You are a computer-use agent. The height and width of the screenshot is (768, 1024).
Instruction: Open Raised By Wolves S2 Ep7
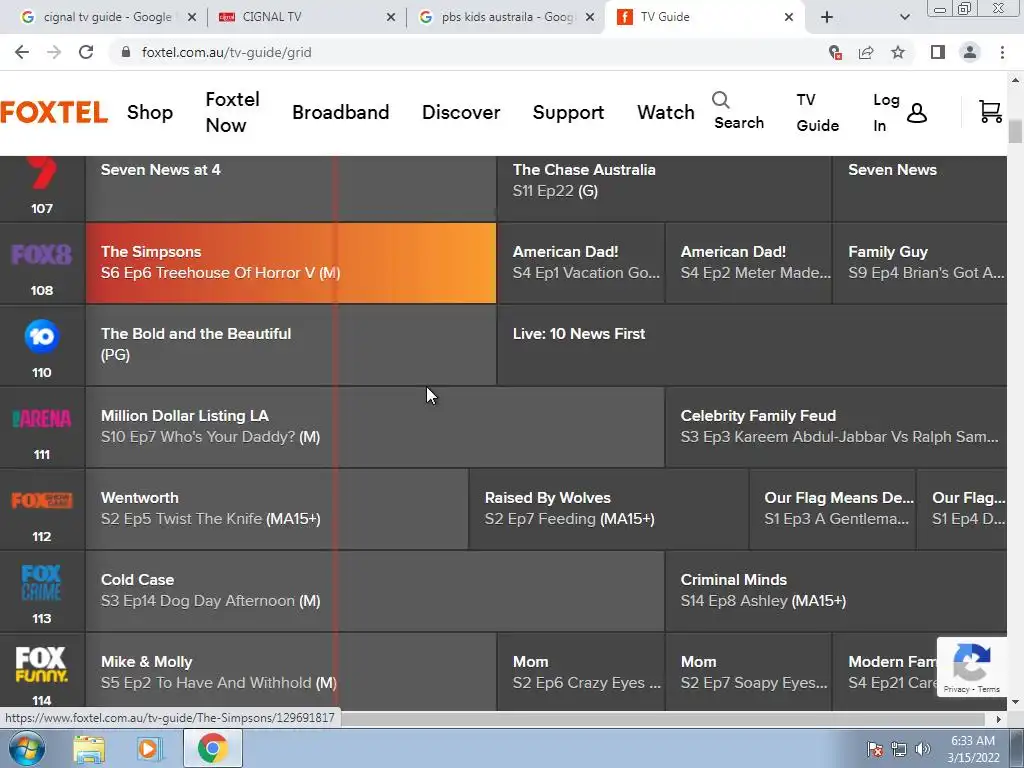pyautogui.click(x=609, y=509)
